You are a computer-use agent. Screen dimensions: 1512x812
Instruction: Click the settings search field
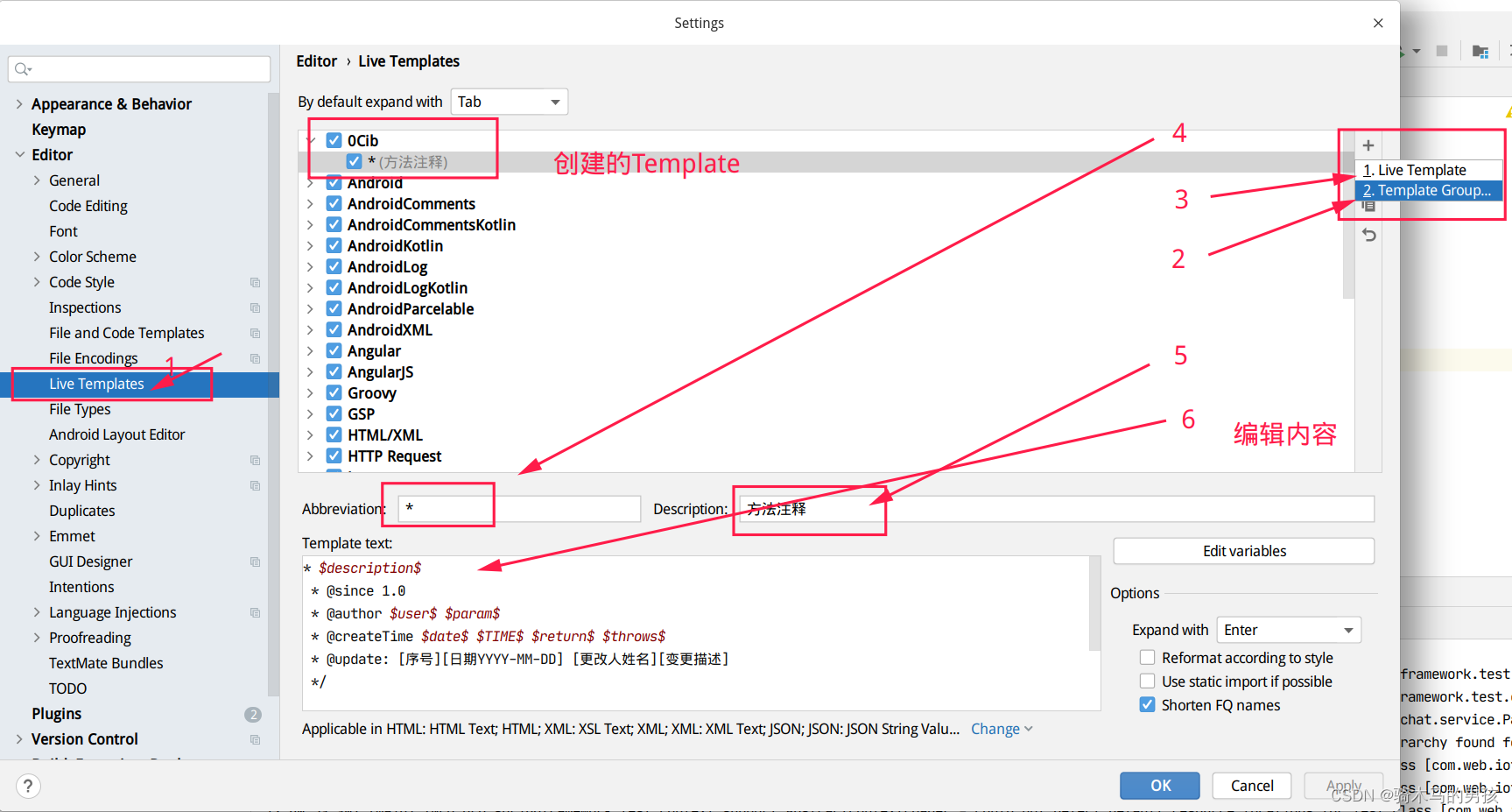point(139,69)
